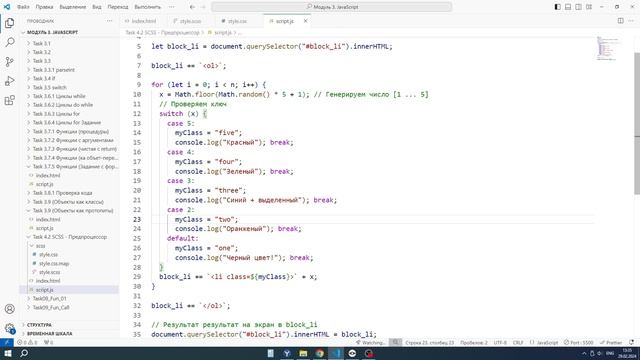This screenshot has width=640, height=360.
Task: Close the script.js editor tab
Action: point(305,21)
